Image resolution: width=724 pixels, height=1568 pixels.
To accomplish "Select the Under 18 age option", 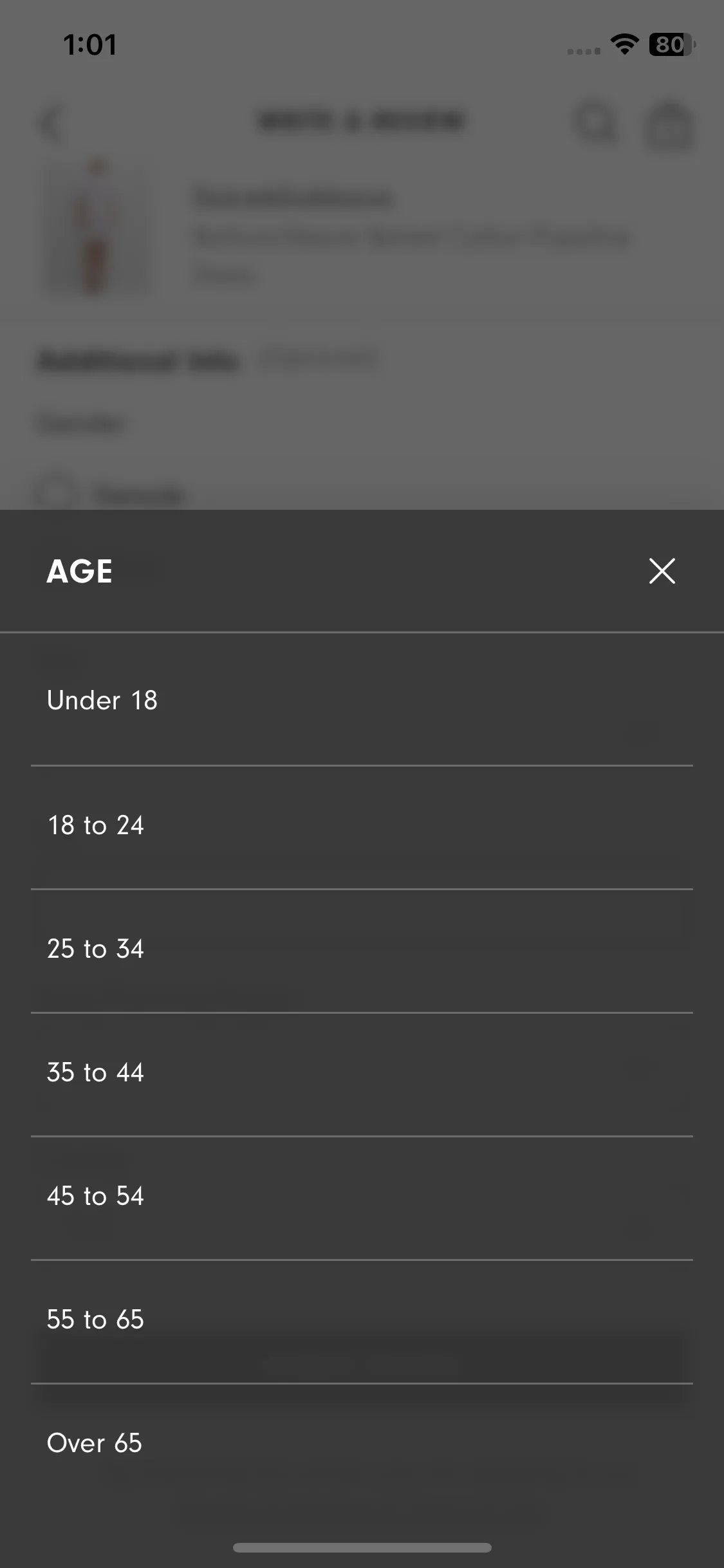I will 362,700.
